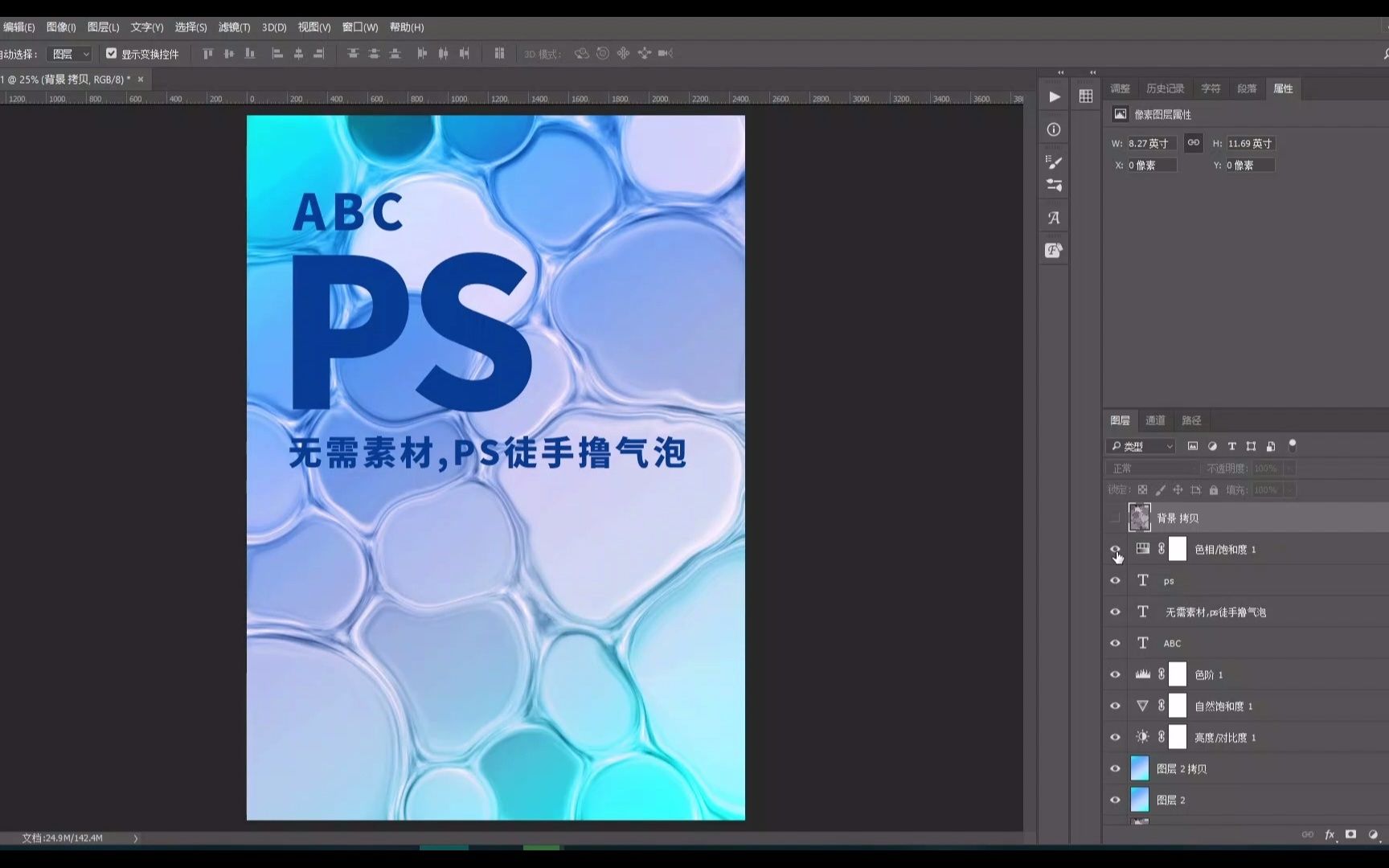Open the 图层(L) menu

(x=103, y=27)
